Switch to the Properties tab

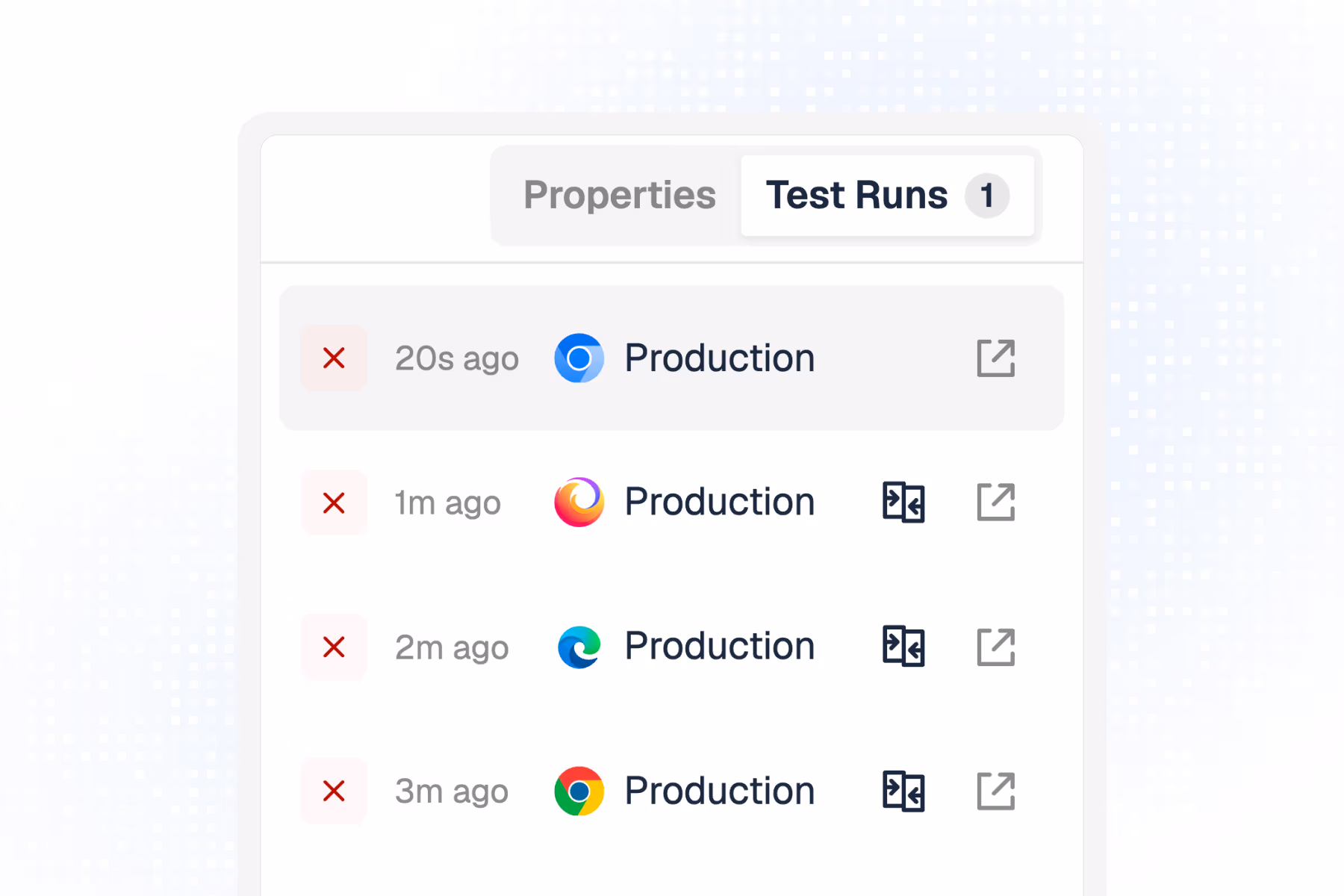[x=619, y=196]
